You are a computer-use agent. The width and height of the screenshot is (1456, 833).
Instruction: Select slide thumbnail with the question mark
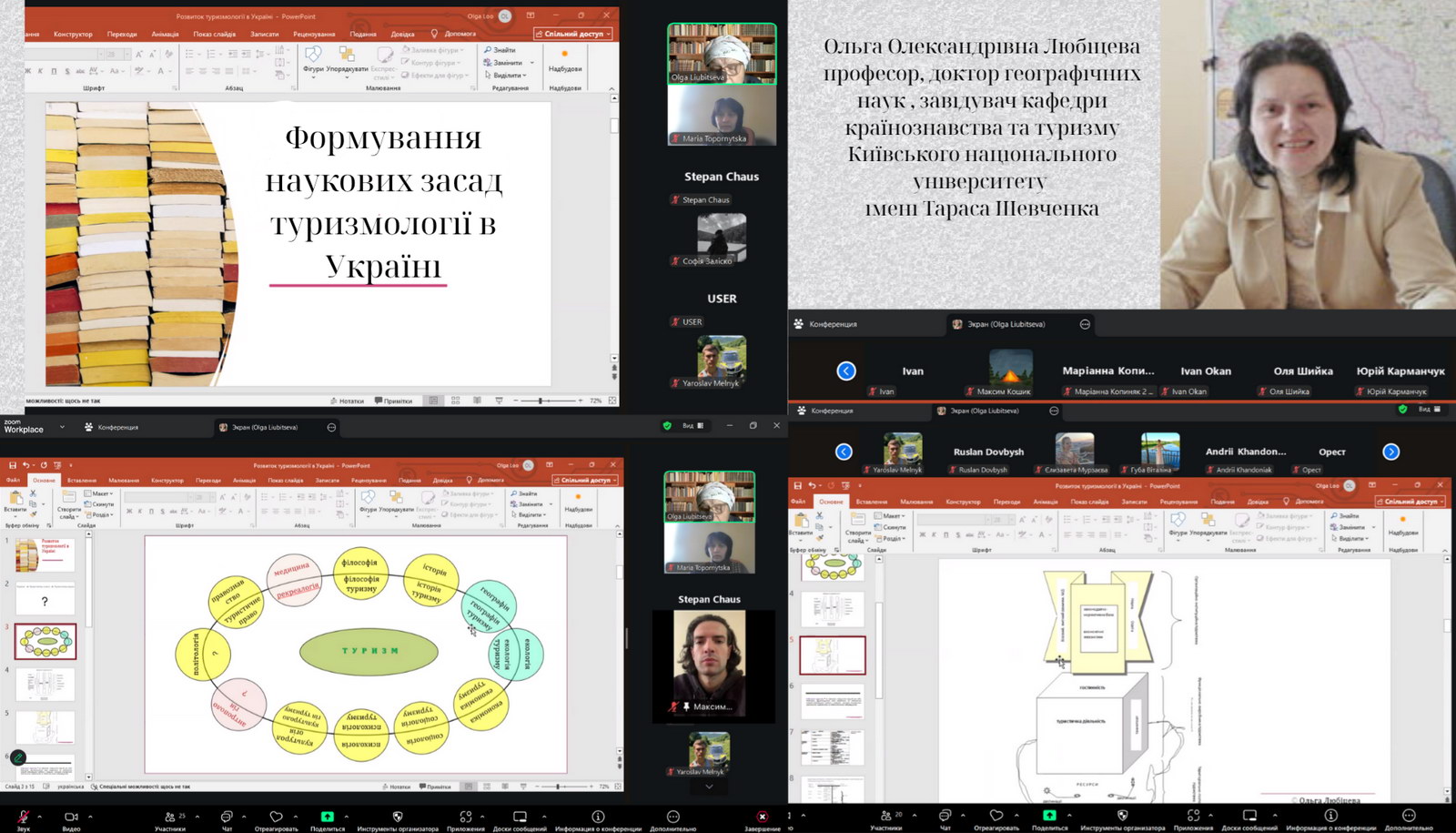[x=45, y=600]
